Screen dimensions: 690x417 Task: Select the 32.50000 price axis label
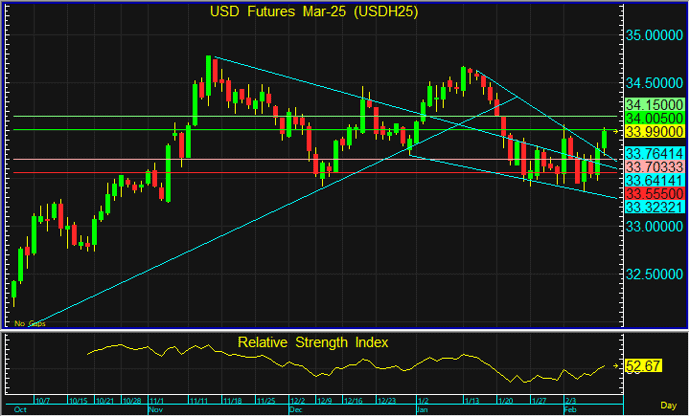pos(654,274)
